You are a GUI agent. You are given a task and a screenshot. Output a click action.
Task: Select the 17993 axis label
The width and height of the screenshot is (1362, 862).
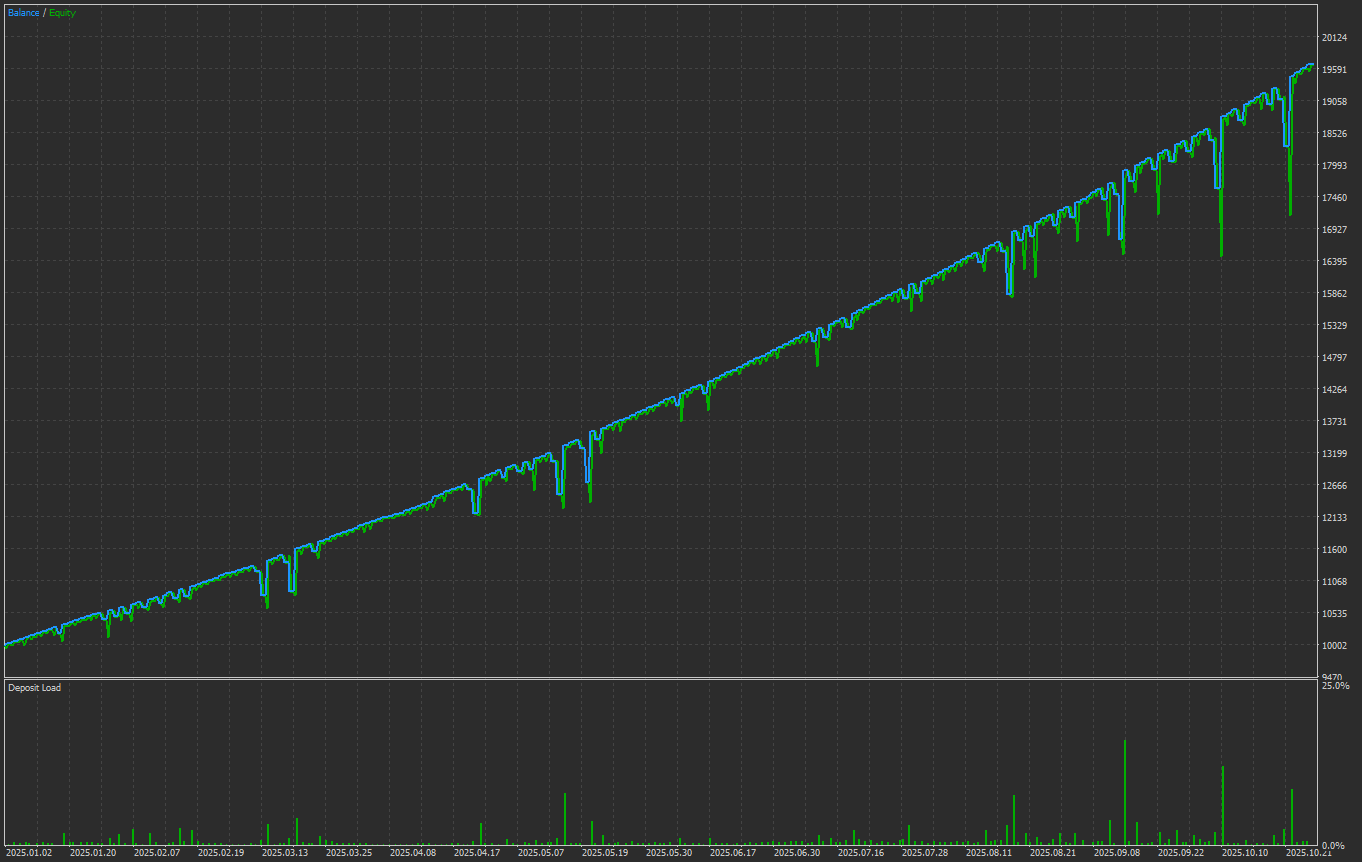(x=1333, y=166)
